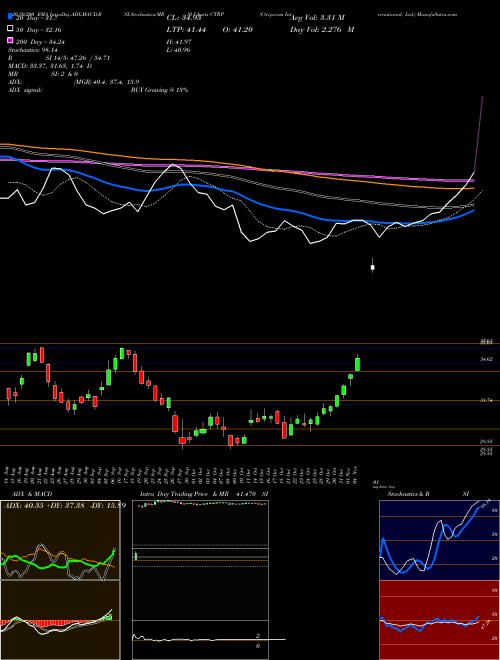Click the 'LTP: 41.44' value

pyautogui.click(x=186, y=29)
